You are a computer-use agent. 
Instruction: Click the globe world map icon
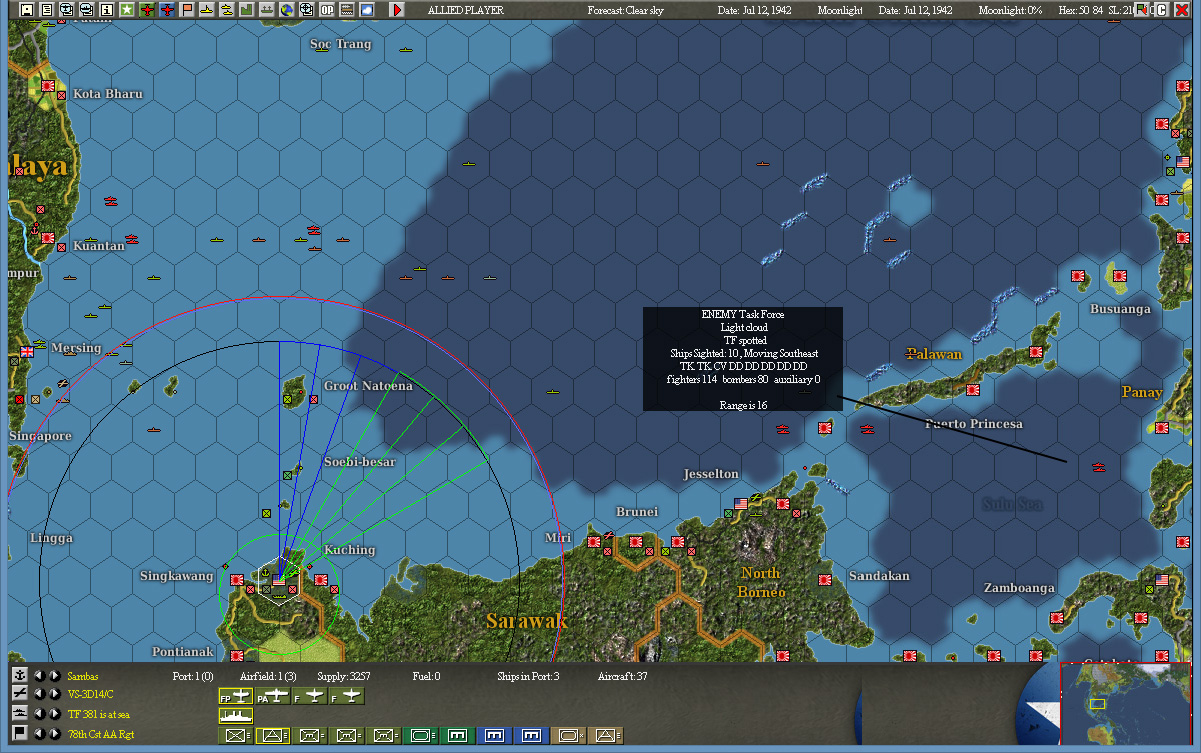[285, 9]
